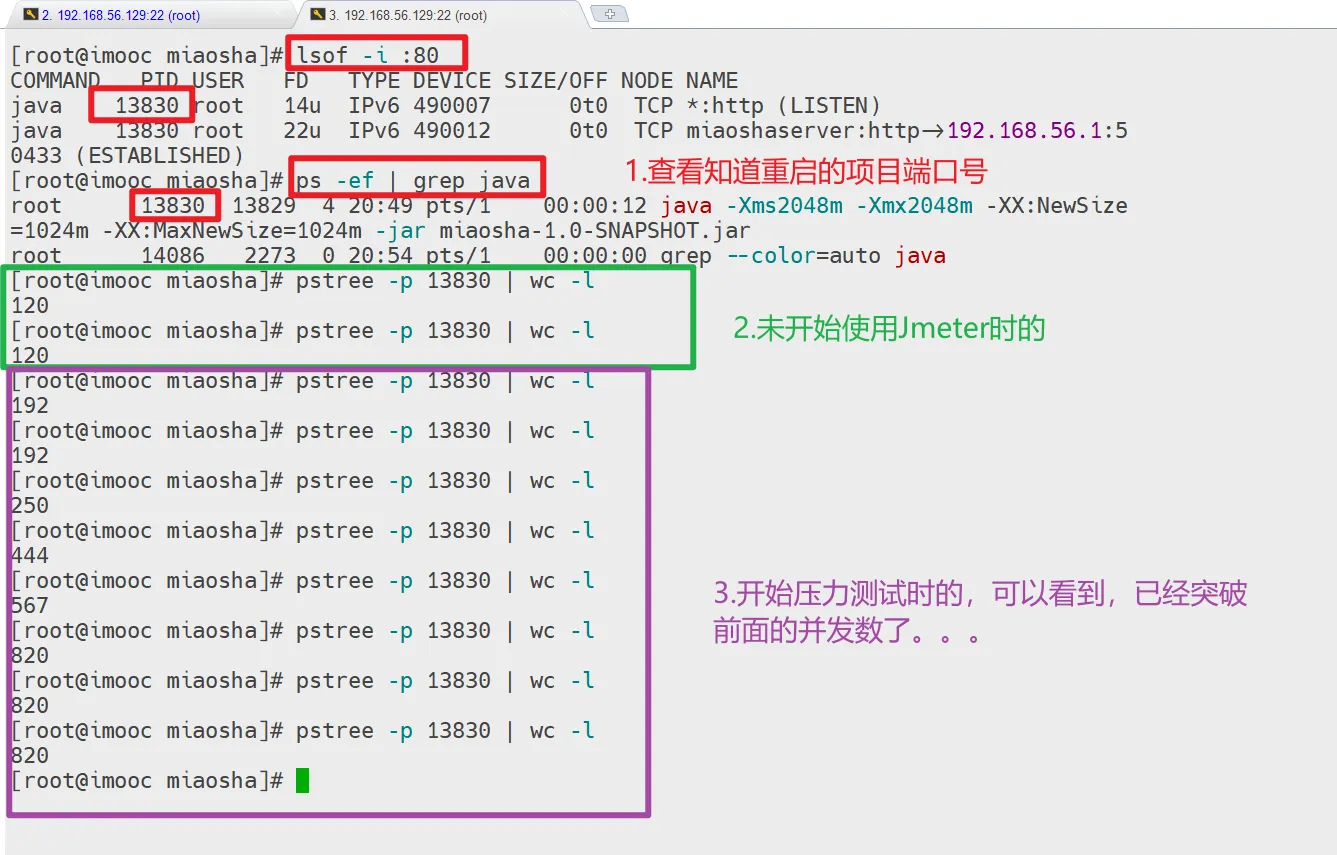Click the thread count output 444

[x=30, y=556]
